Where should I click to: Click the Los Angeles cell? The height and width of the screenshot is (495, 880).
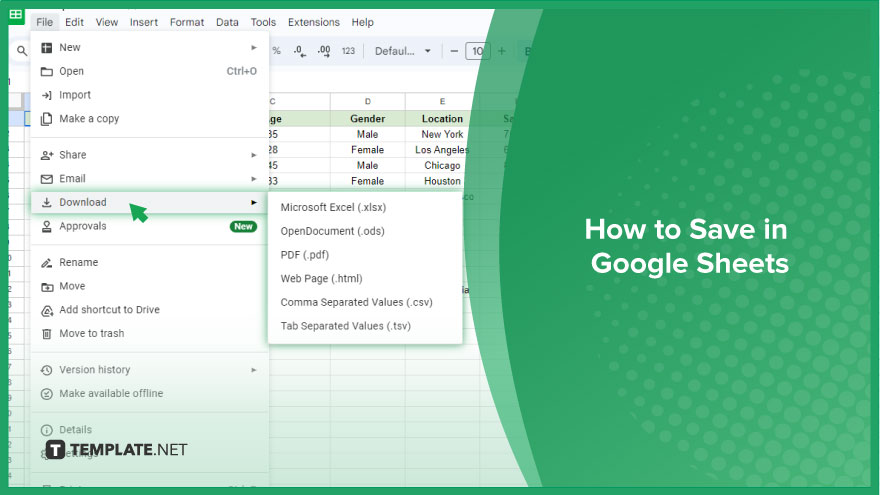(x=442, y=150)
